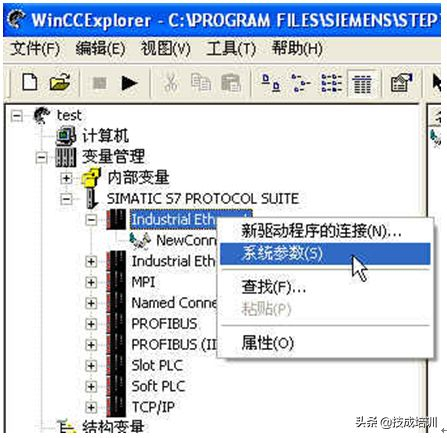Open the 视图(V) menu
Image resolution: width=447 pixels, height=438 pixels.
(166, 49)
